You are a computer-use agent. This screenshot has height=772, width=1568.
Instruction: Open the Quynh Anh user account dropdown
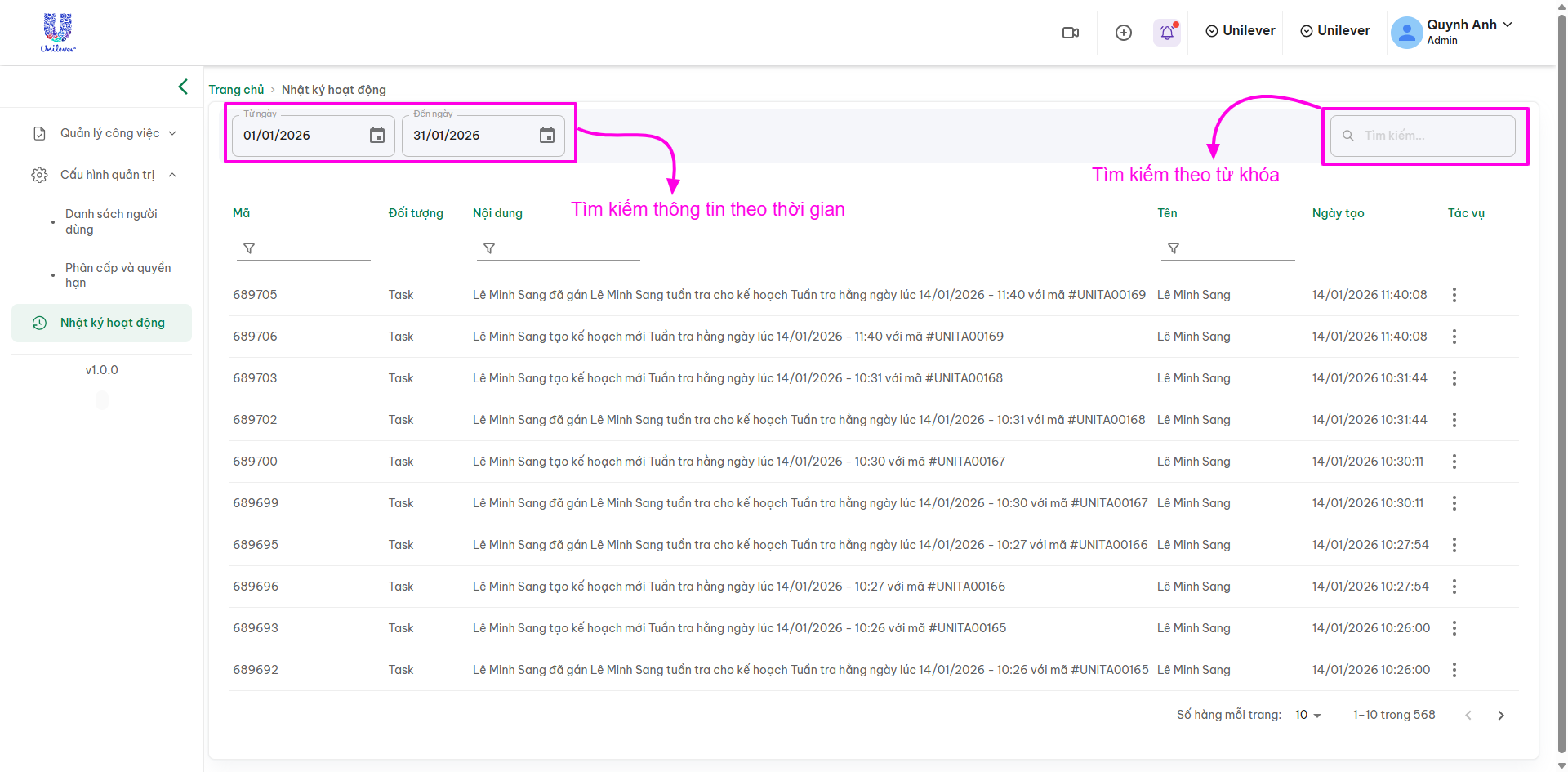point(1453,32)
